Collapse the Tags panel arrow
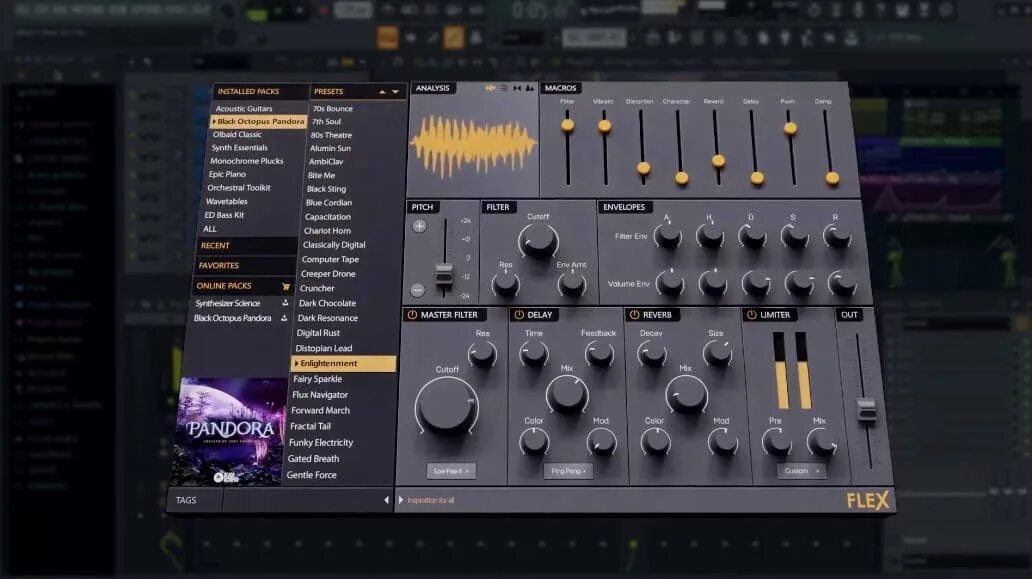The height and width of the screenshot is (579, 1032). [386, 500]
